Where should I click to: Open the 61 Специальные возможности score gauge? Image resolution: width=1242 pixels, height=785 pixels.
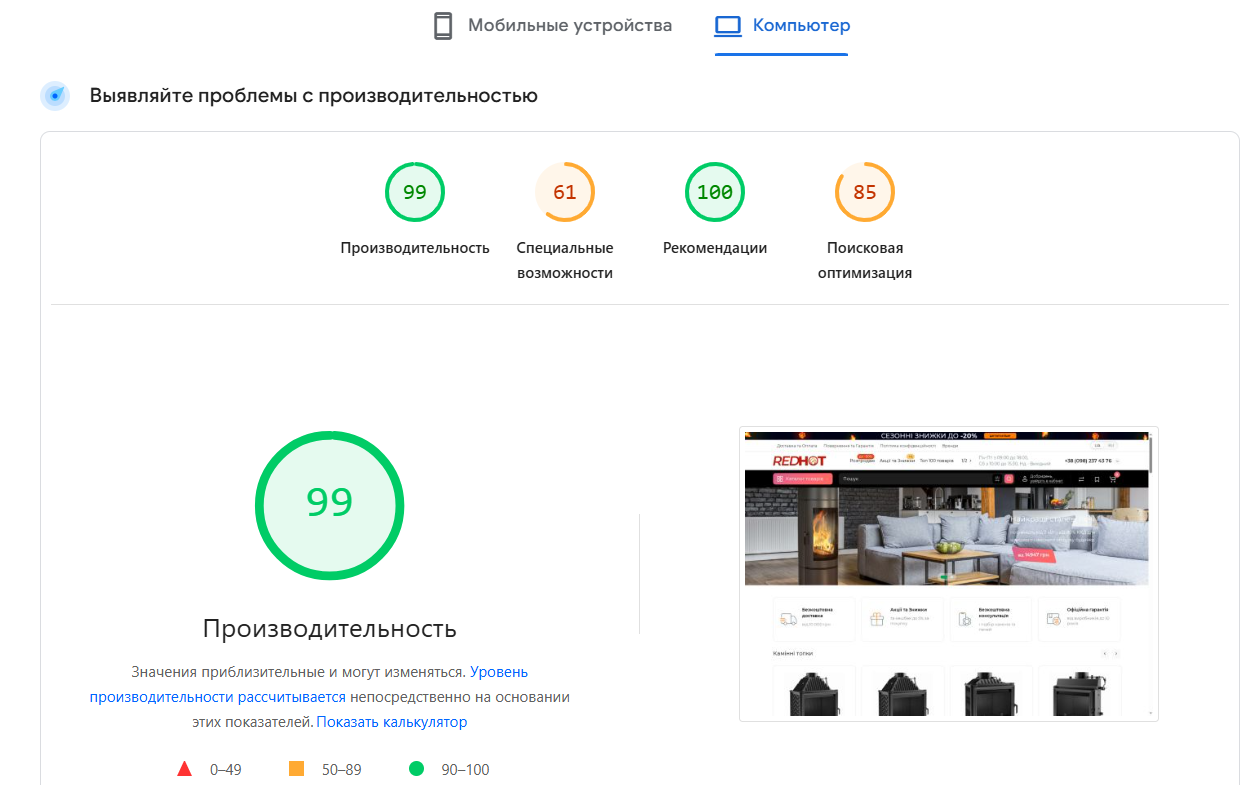tap(565, 192)
